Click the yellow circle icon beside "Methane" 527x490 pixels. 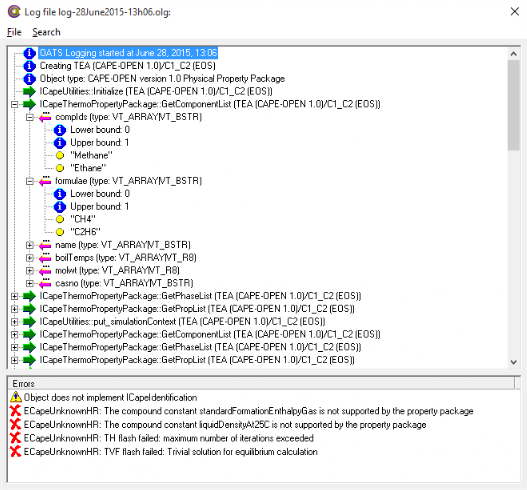[60, 155]
